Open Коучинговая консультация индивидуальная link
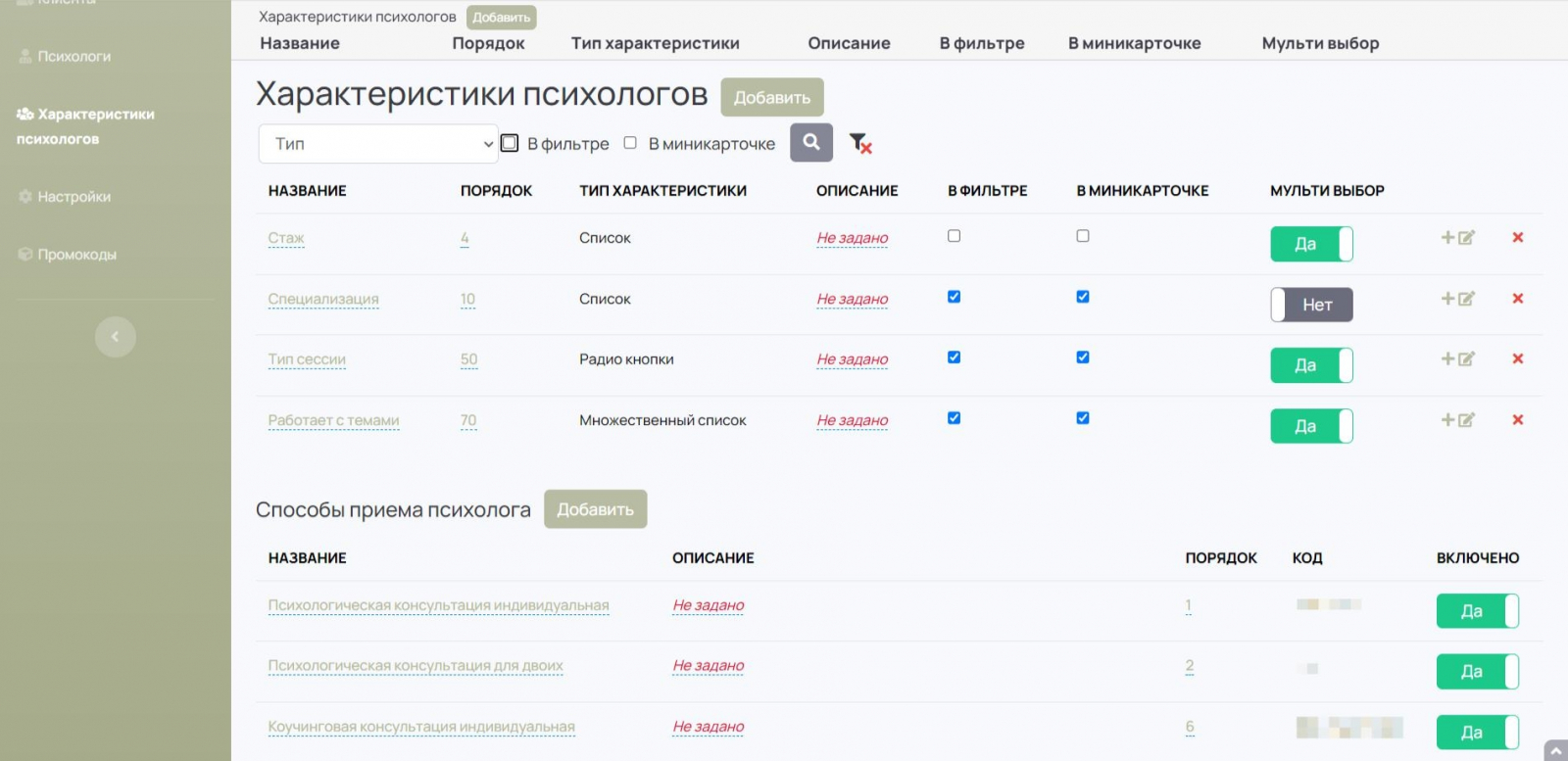The height and width of the screenshot is (761, 1568). point(421,727)
